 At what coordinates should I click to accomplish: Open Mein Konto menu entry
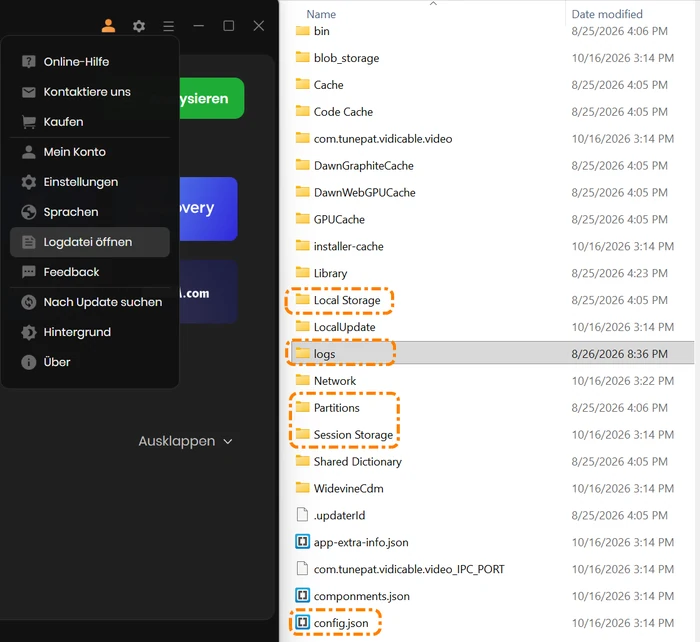tap(90, 152)
